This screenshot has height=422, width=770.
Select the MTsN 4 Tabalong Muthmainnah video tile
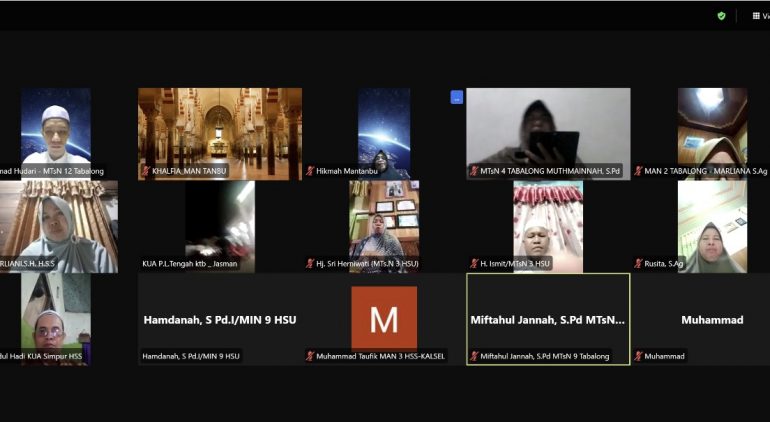point(548,128)
